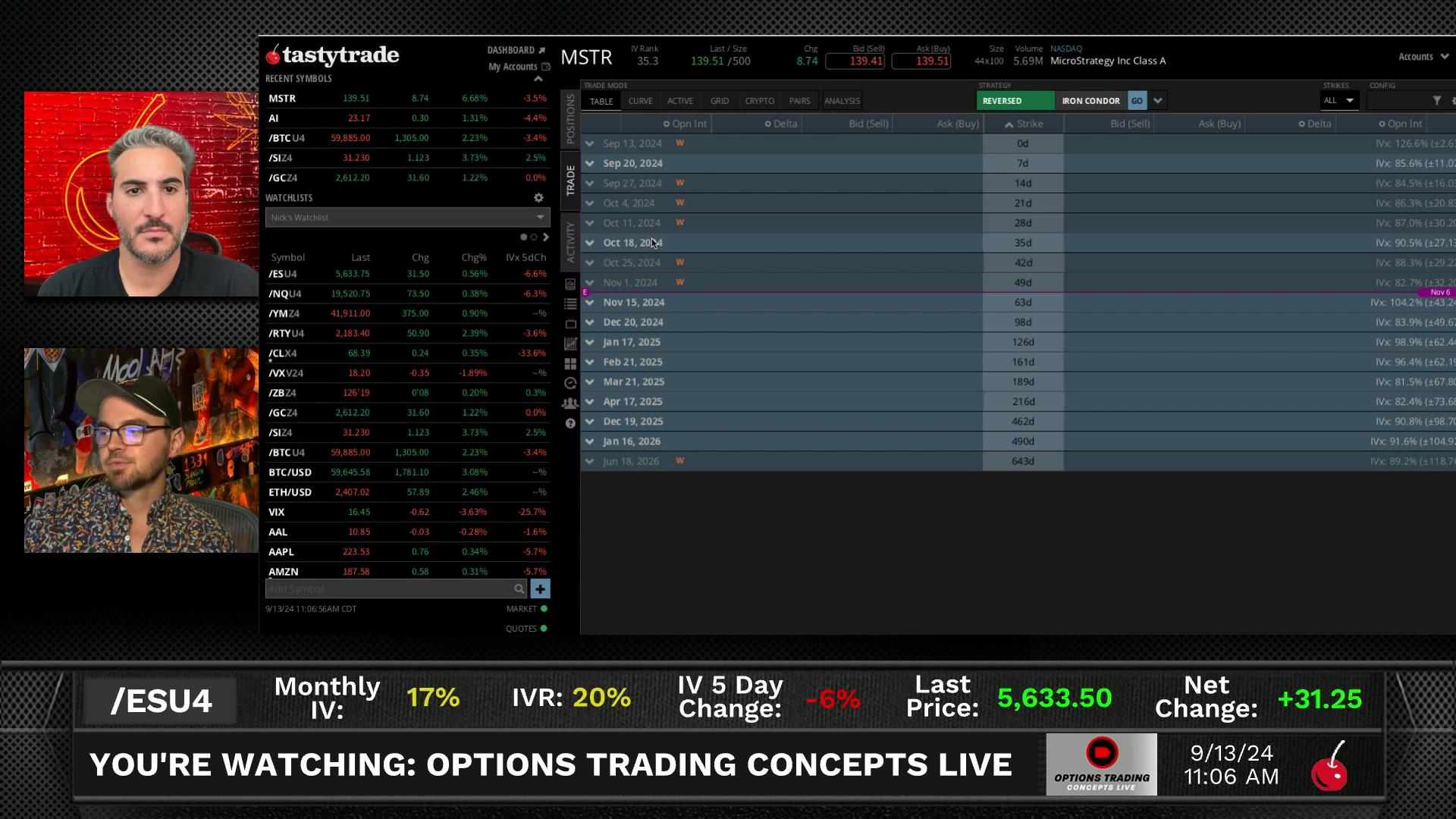Viewport: 1456px width, 819px height.
Task: Open the help question mark icon
Action: 570,423
